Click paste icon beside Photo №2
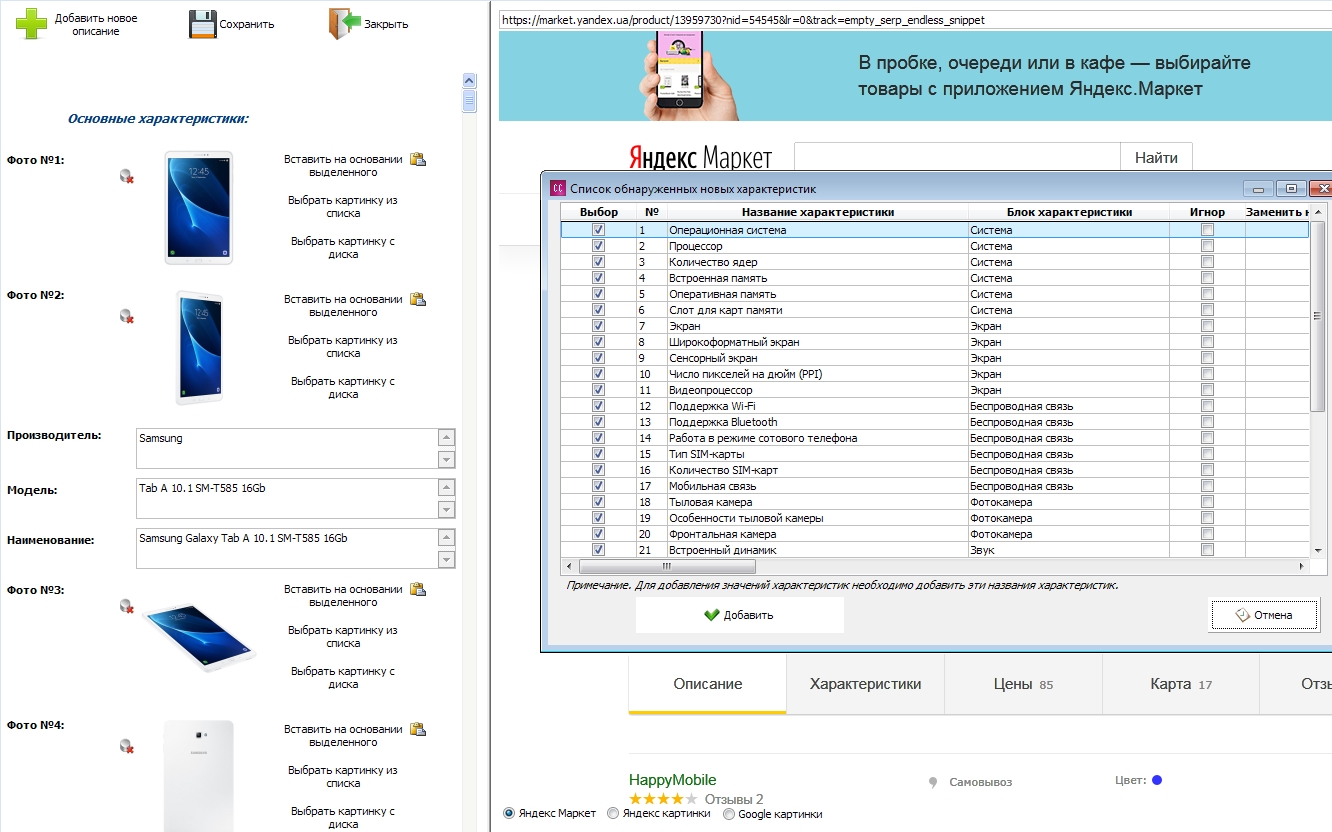The image size is (1332, 832). (418, 299)
